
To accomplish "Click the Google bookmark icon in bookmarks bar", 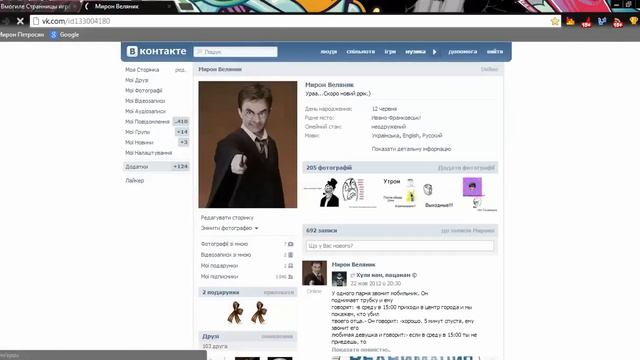I will coord(53,35).
